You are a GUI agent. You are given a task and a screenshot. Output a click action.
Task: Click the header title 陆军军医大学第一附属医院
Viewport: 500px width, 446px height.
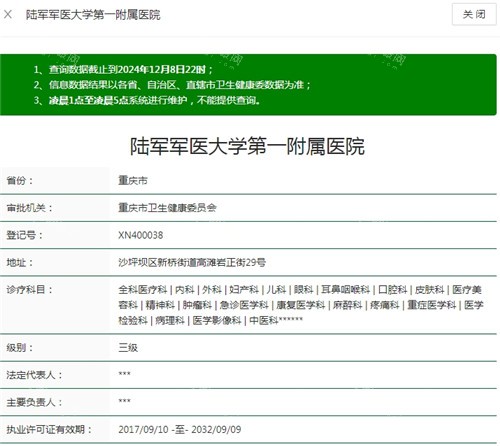pyautogui.click(x=93, y=15)
